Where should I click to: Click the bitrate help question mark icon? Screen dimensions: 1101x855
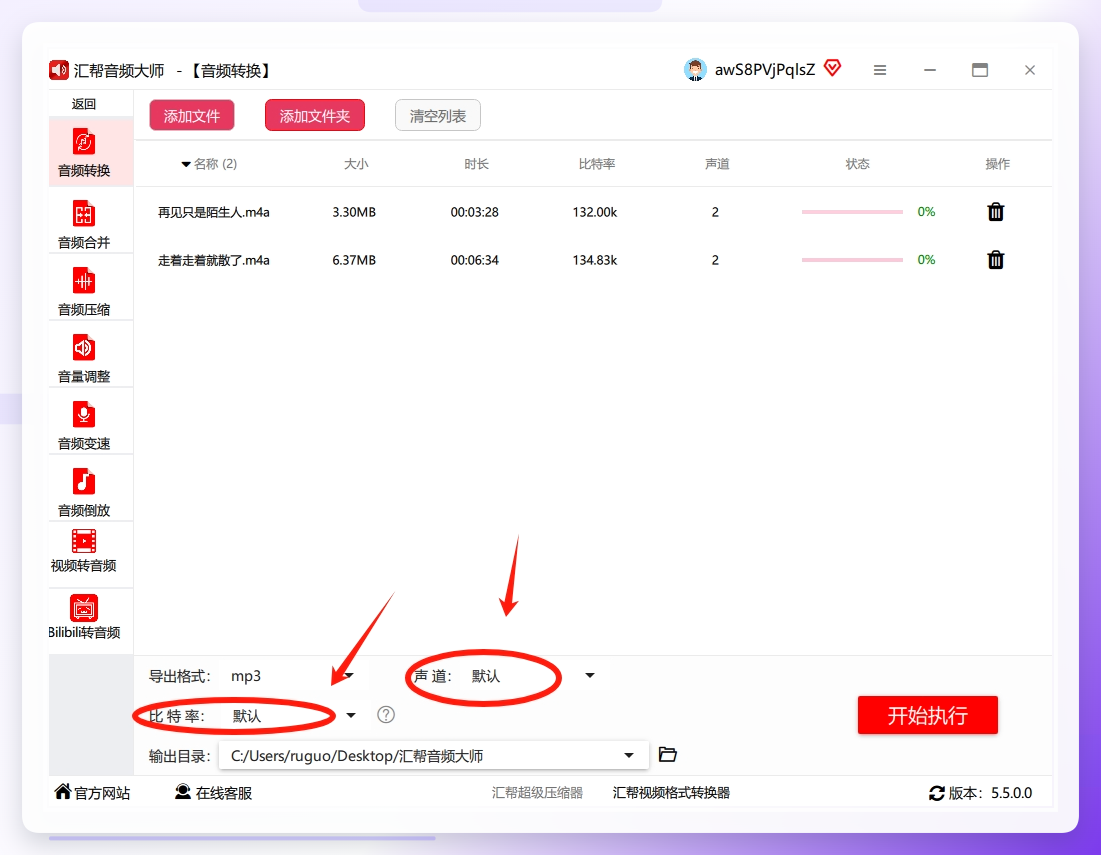385,715
